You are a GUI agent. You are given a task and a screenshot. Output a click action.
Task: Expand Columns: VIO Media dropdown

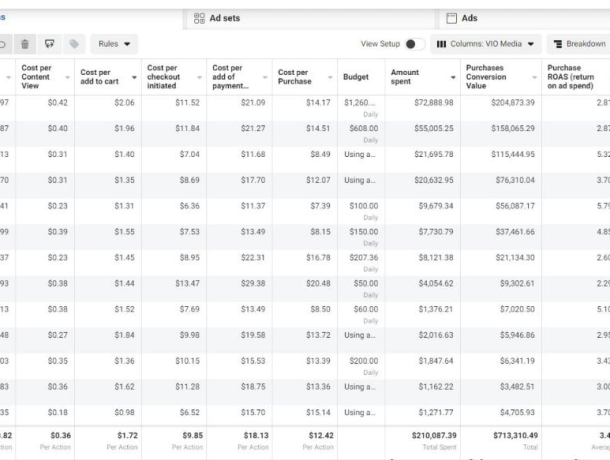pyautogui.click(x=486, y=44)
